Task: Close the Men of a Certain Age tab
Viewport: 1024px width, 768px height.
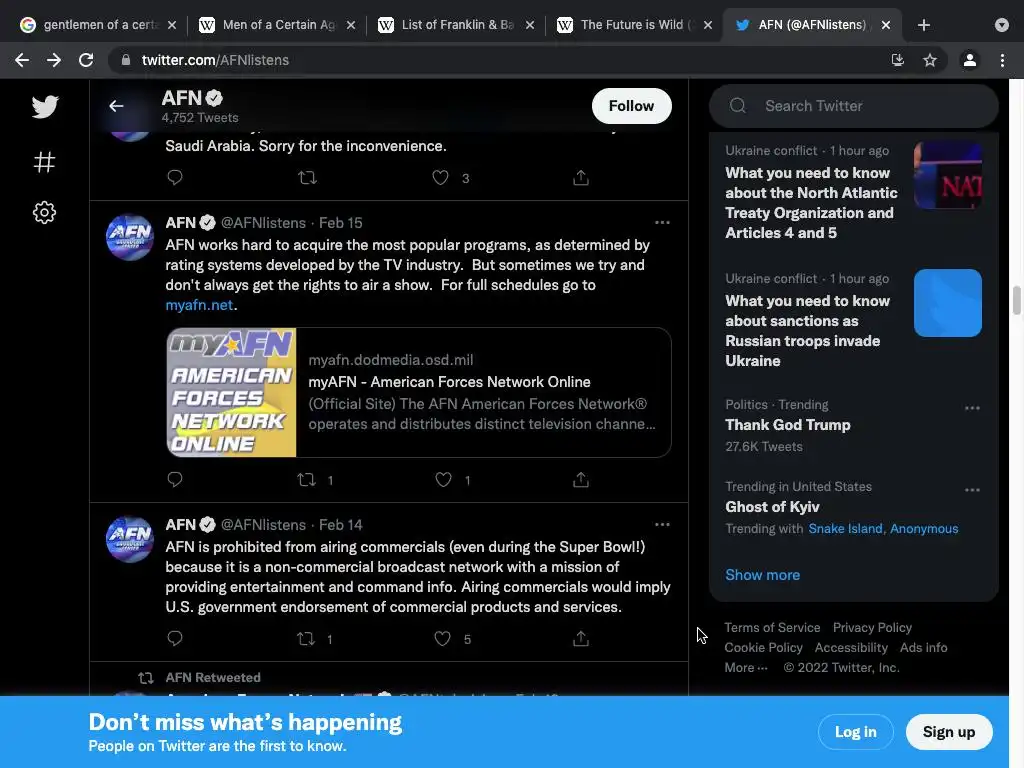Action: pyautogui.click(x=351, y=25)
